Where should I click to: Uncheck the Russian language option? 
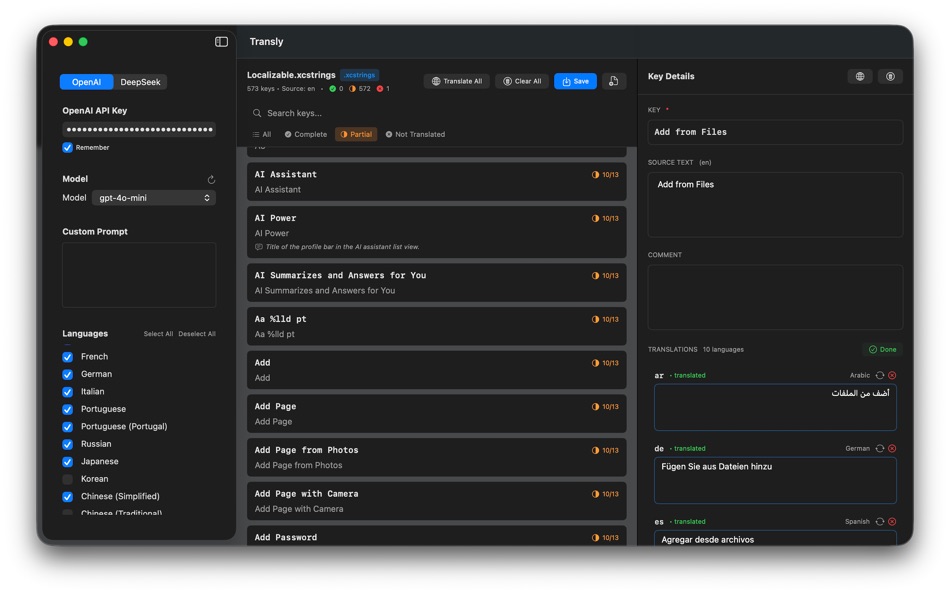(x=67, y=443)
